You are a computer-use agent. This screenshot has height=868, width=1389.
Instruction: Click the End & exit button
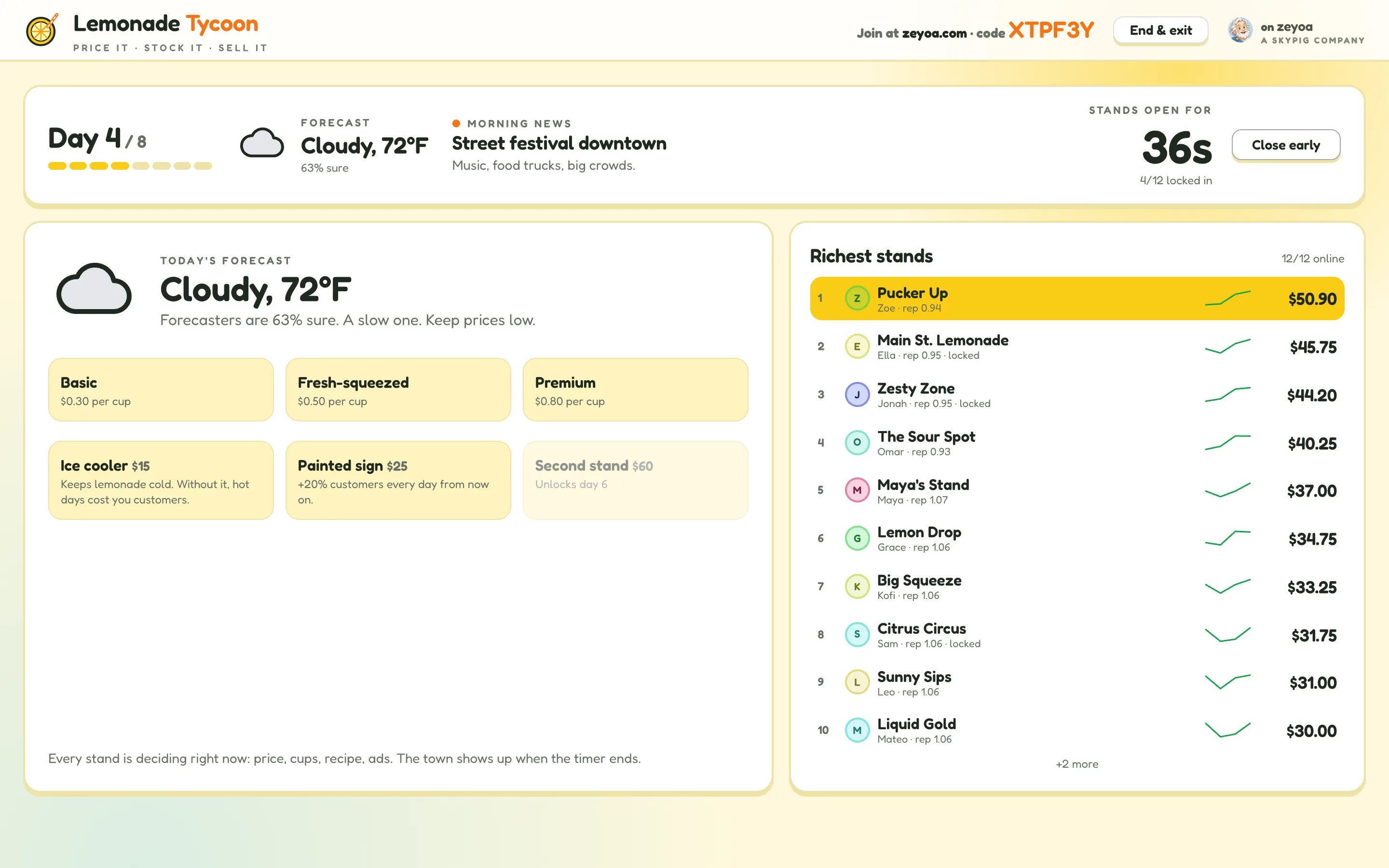tap(1160, 30)
